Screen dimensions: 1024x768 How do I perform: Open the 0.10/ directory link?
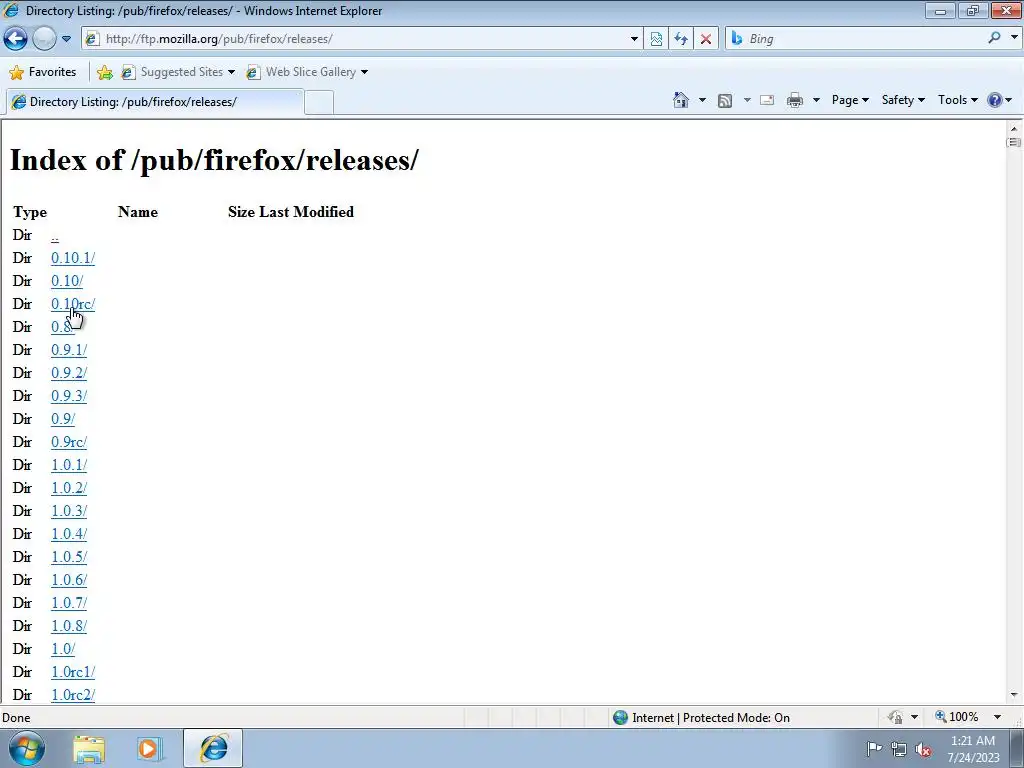pyautogui.click(x=67, y=281)
